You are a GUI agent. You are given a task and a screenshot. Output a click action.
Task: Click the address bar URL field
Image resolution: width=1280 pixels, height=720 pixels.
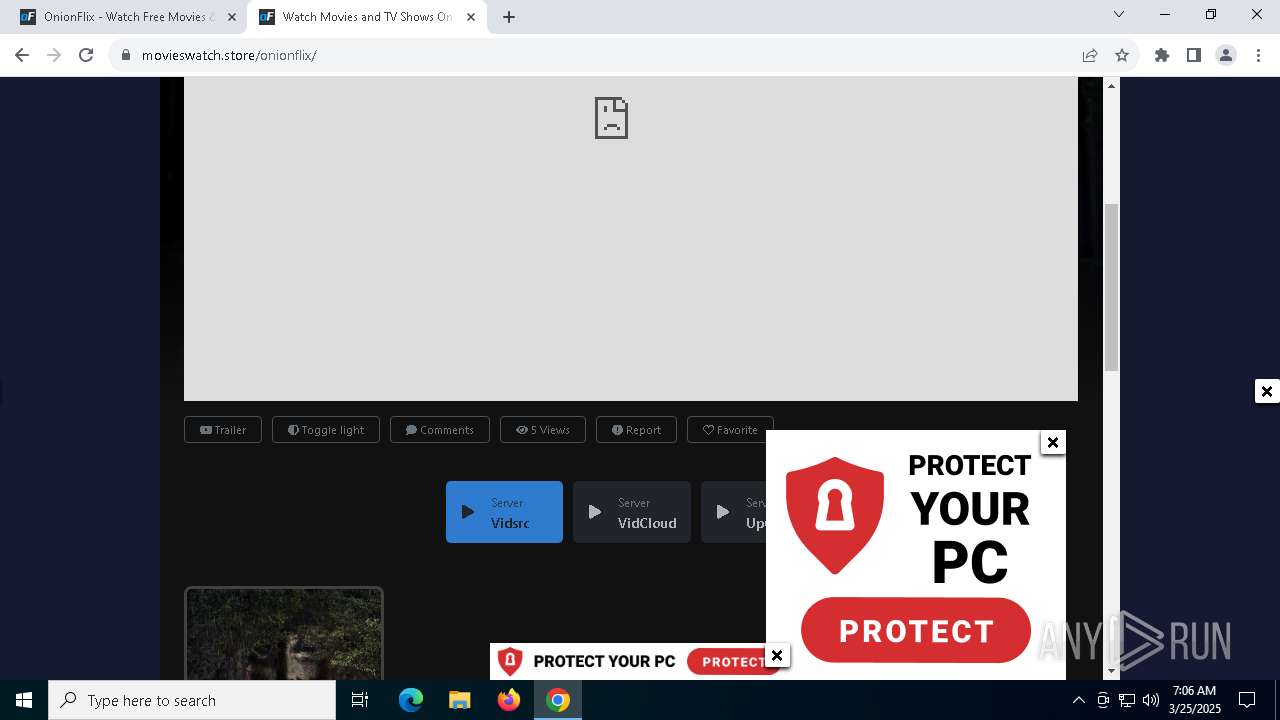600,55
